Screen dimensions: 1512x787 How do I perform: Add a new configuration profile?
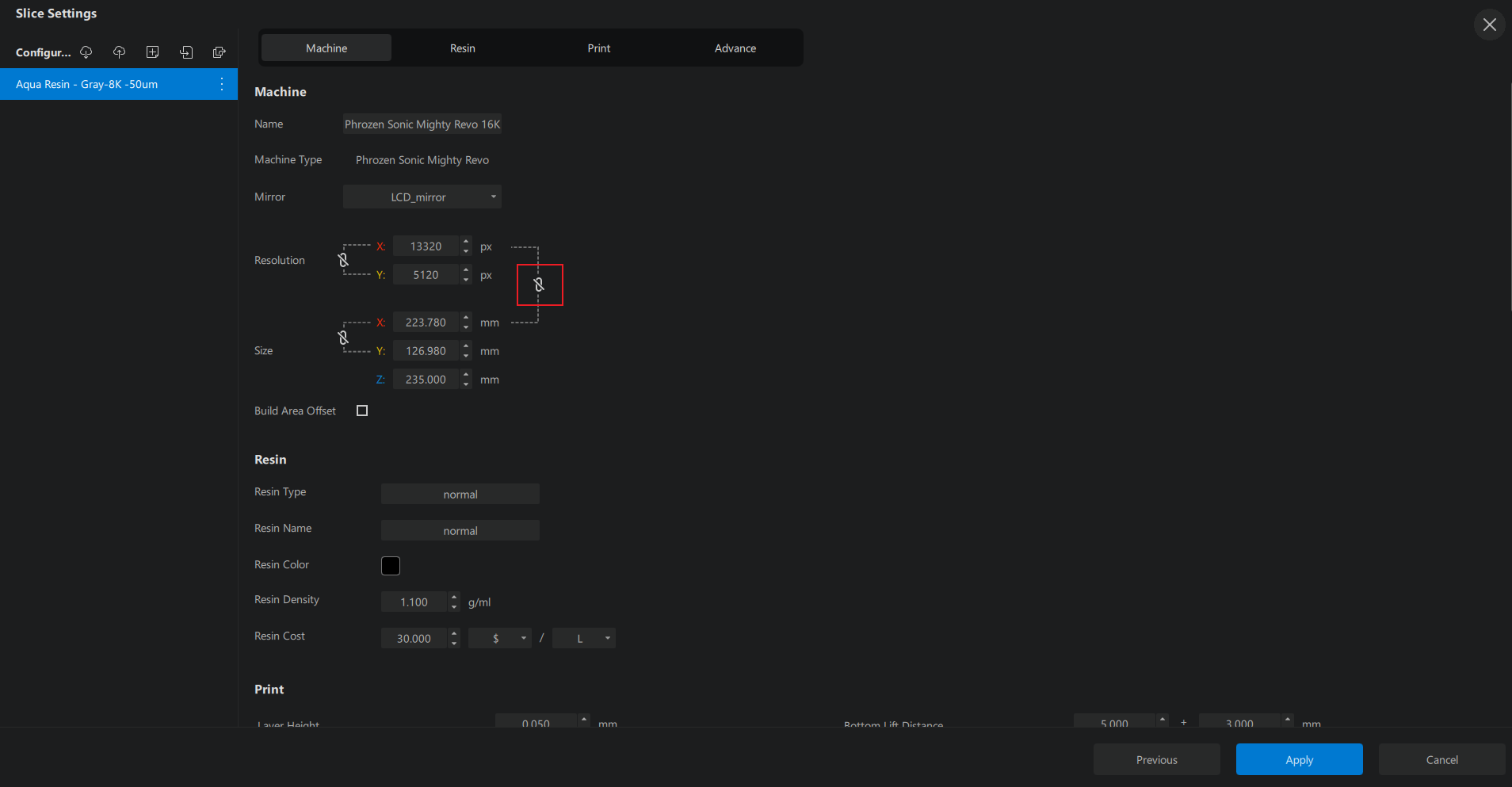point(153,52)
